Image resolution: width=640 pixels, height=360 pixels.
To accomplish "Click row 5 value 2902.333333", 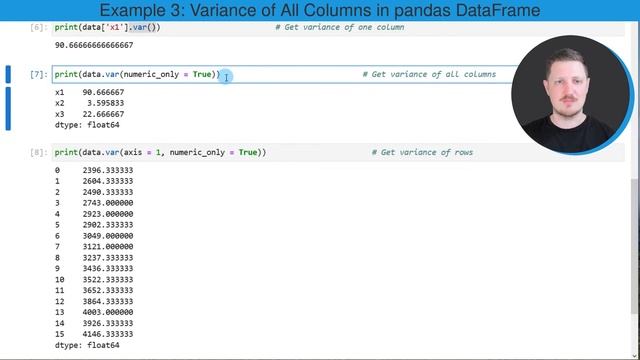I will [x=108, y=225].
